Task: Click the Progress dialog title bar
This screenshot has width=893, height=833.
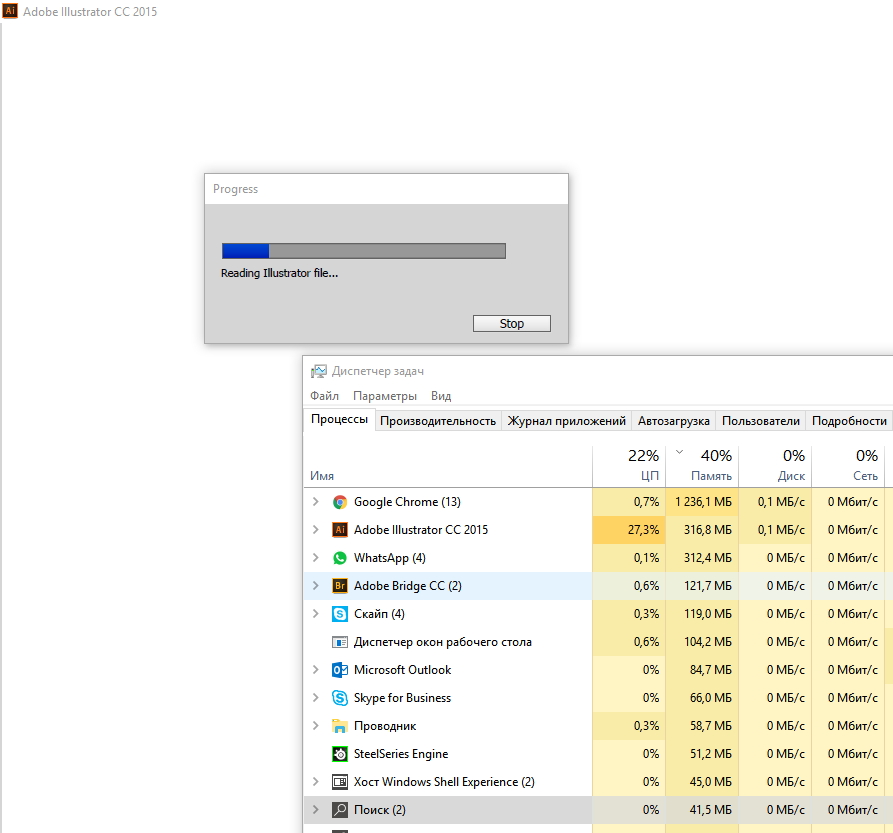Action: point(386,189)
